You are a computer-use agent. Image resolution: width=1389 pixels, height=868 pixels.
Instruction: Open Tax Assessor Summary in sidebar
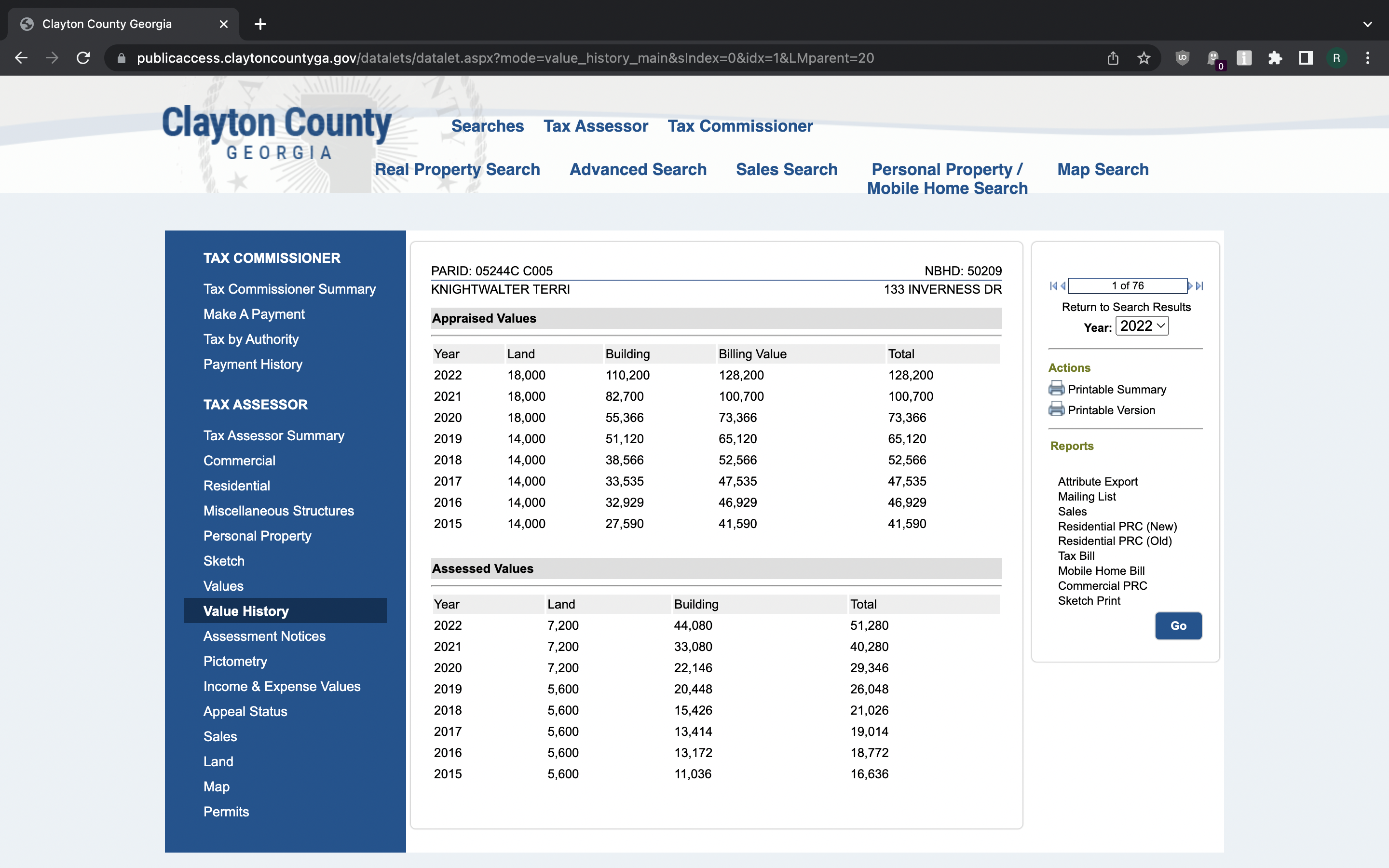pos(274,436)
